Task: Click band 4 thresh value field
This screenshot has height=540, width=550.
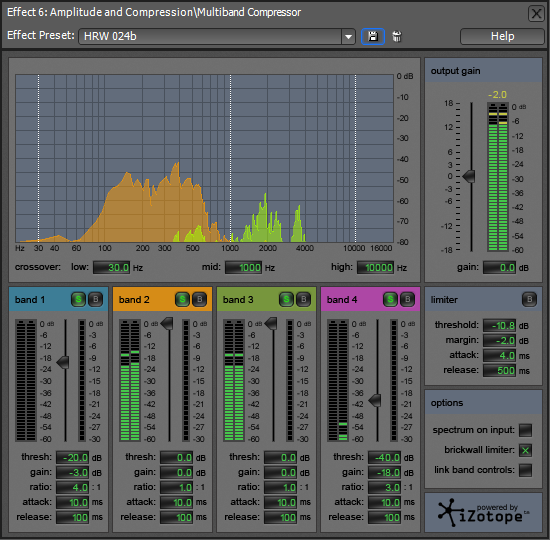Action: [x=384, y=458]
